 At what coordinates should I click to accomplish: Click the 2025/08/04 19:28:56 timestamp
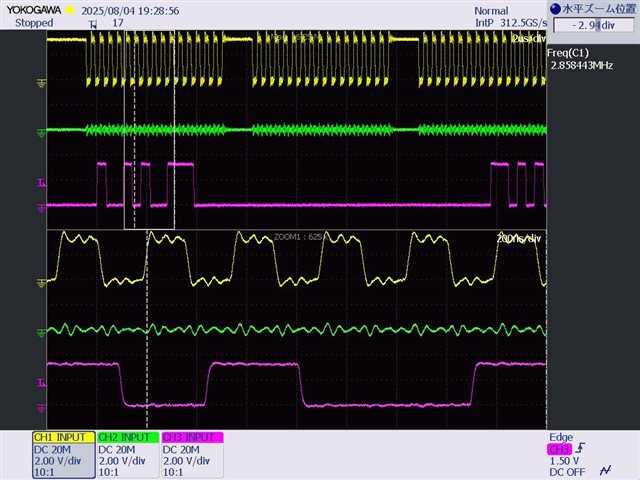[x=130, y=11]
